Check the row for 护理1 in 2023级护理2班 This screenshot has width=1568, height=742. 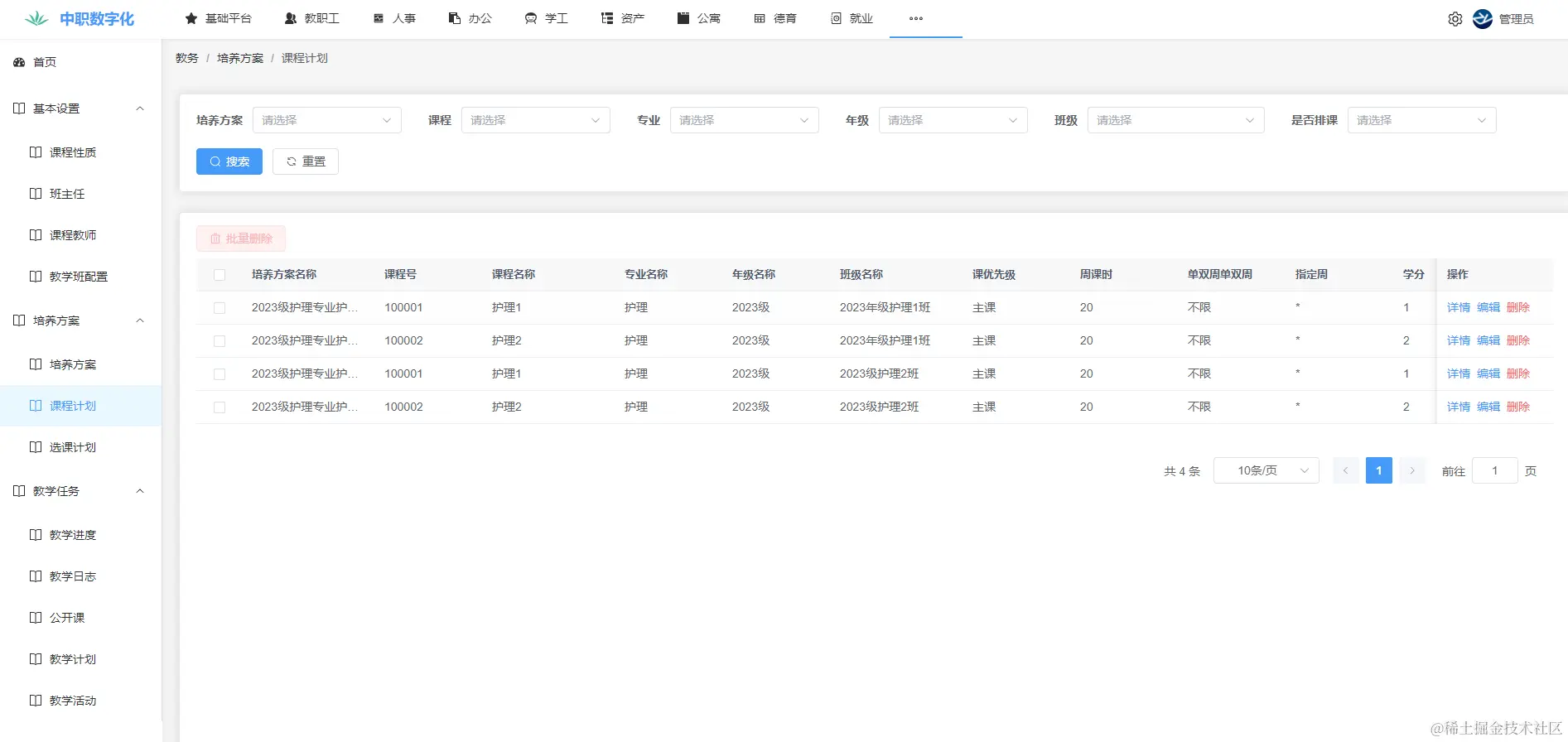[x=220, y=374]
